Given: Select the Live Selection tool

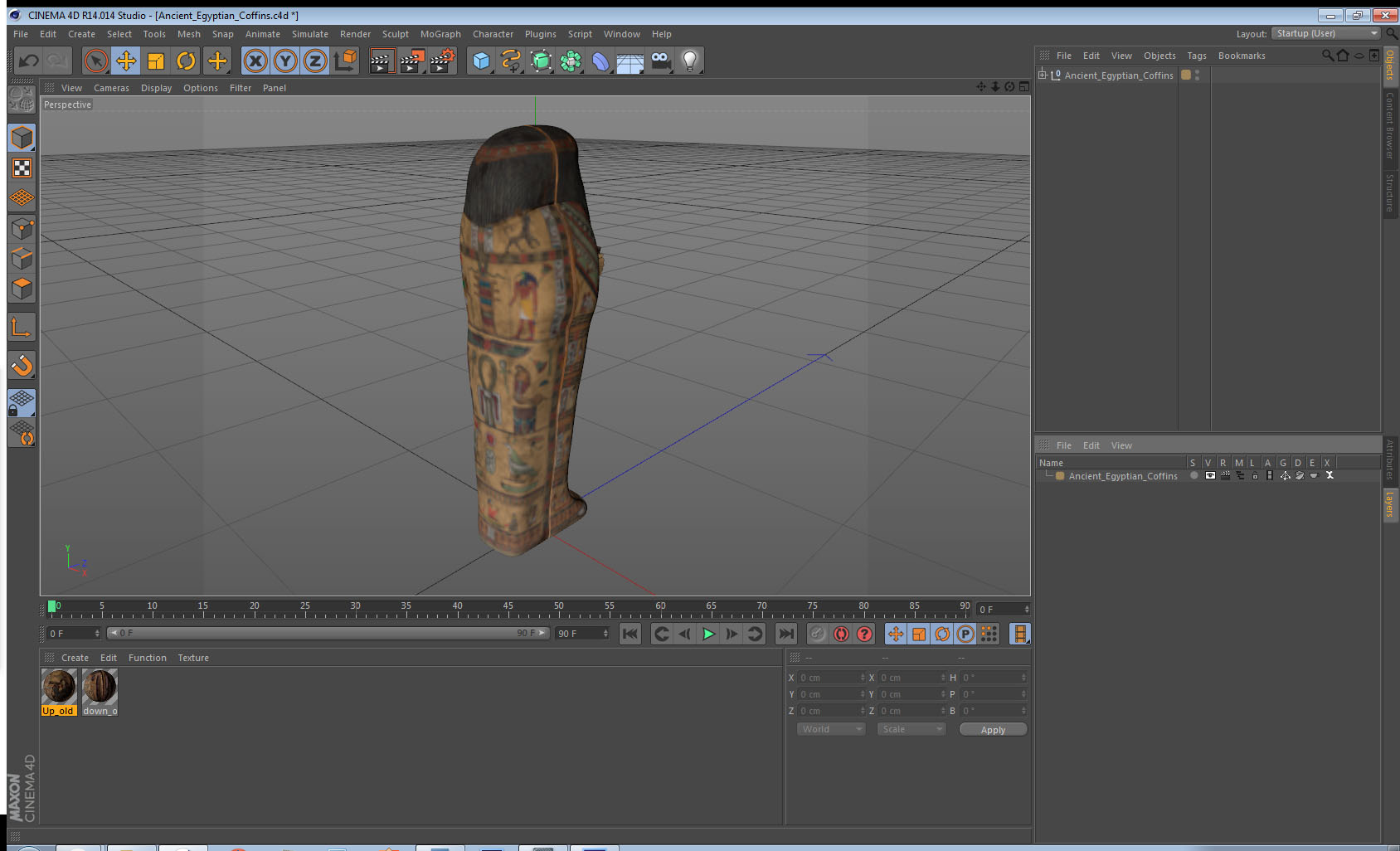Looking at the screenshot, I should (x=96, y=61).
